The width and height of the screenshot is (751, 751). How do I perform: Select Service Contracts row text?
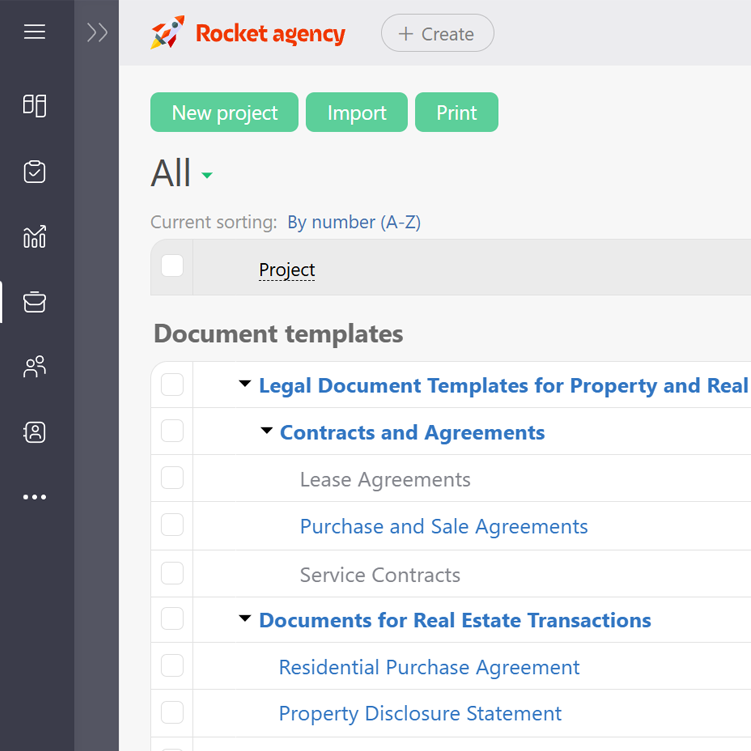tap(380, 575)
